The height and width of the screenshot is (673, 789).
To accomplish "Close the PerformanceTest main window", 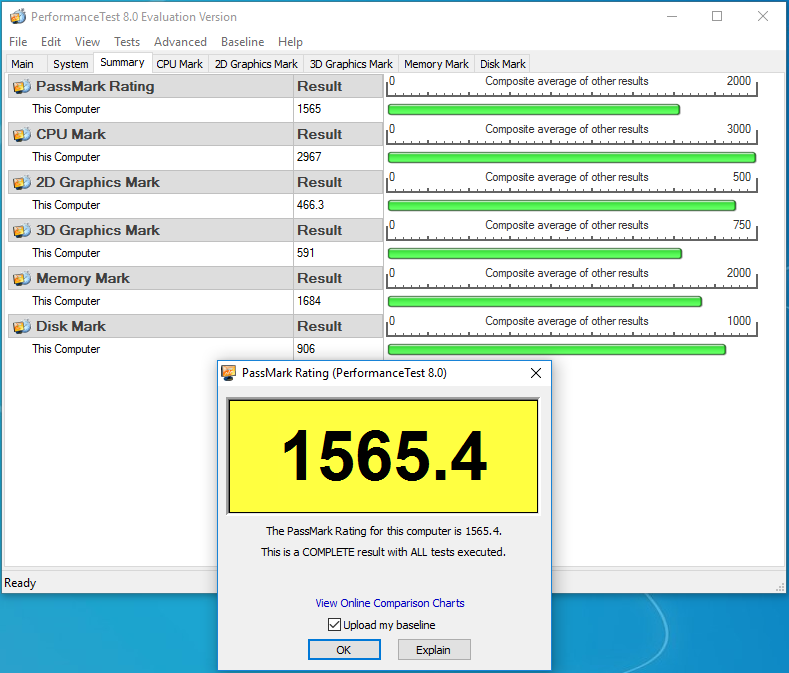I will 763,16.
